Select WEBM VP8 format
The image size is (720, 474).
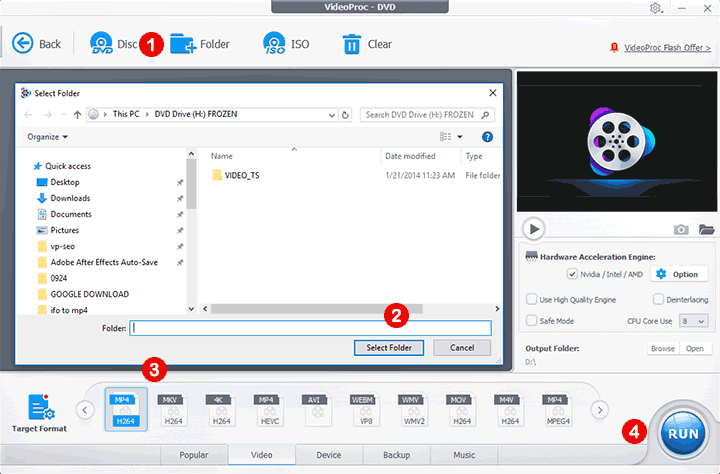[x=366, y=409]
